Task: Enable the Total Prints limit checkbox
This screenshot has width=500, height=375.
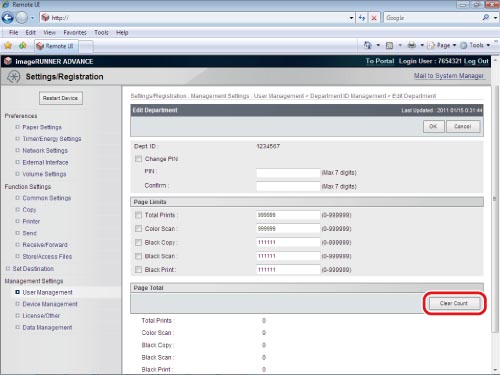Action: coord(138,215)
